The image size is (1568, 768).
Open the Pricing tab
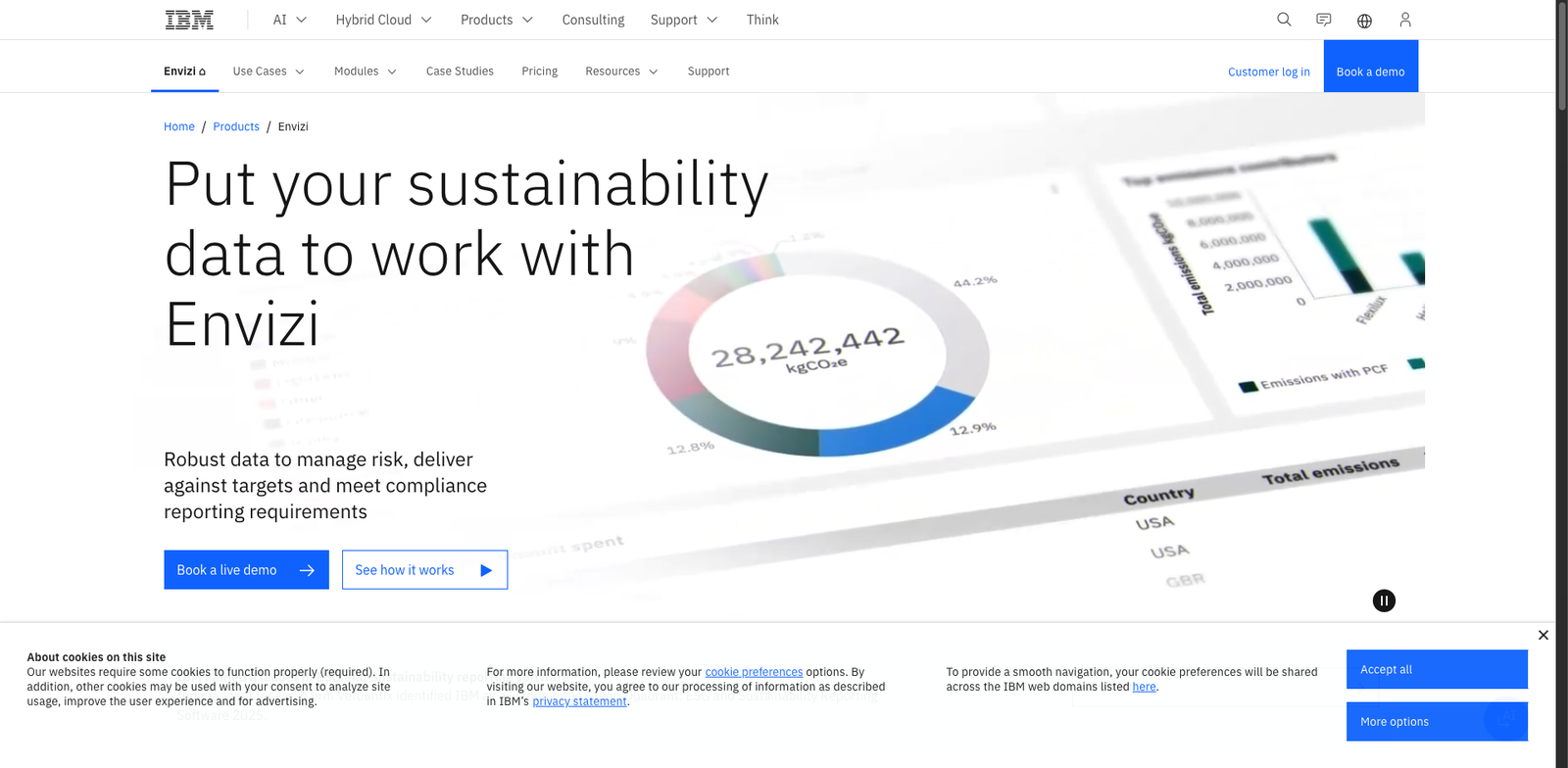[540, 72]
